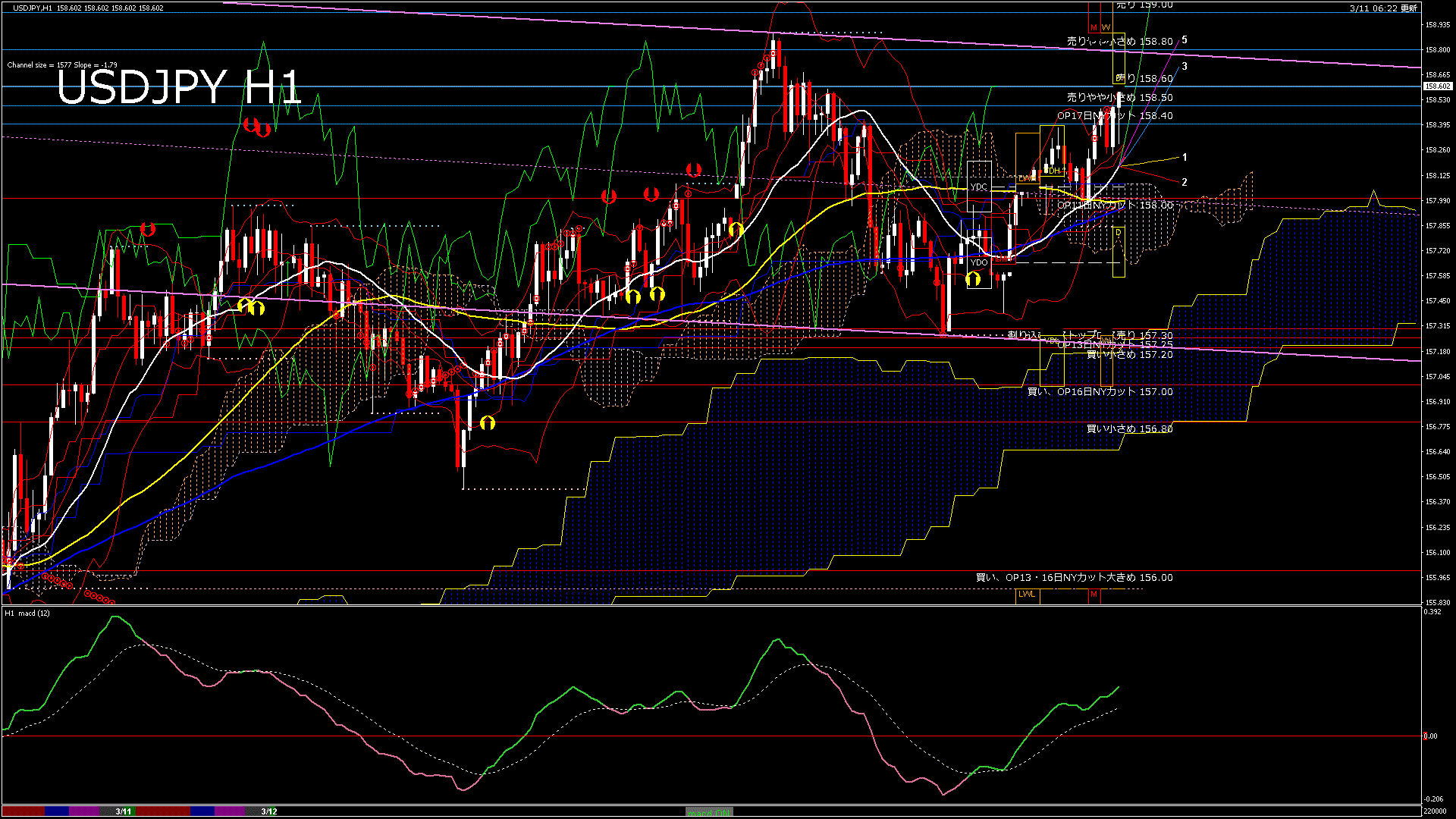This screenshot has height=819, width=1456.
Task: Click the yellow arrow signal beside the YDO box
Action: point(973,280)
